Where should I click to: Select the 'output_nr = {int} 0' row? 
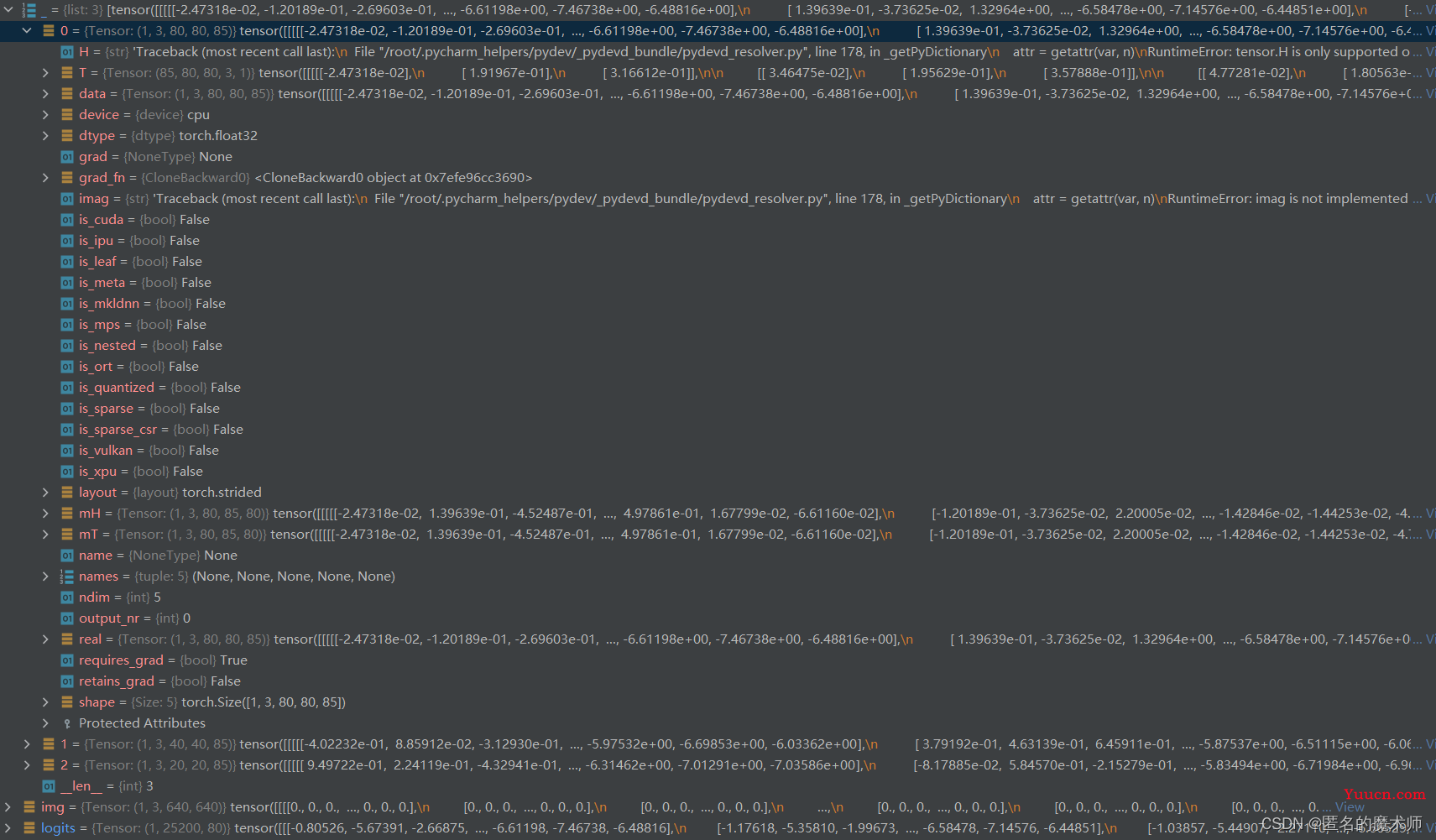coord(718,618)
